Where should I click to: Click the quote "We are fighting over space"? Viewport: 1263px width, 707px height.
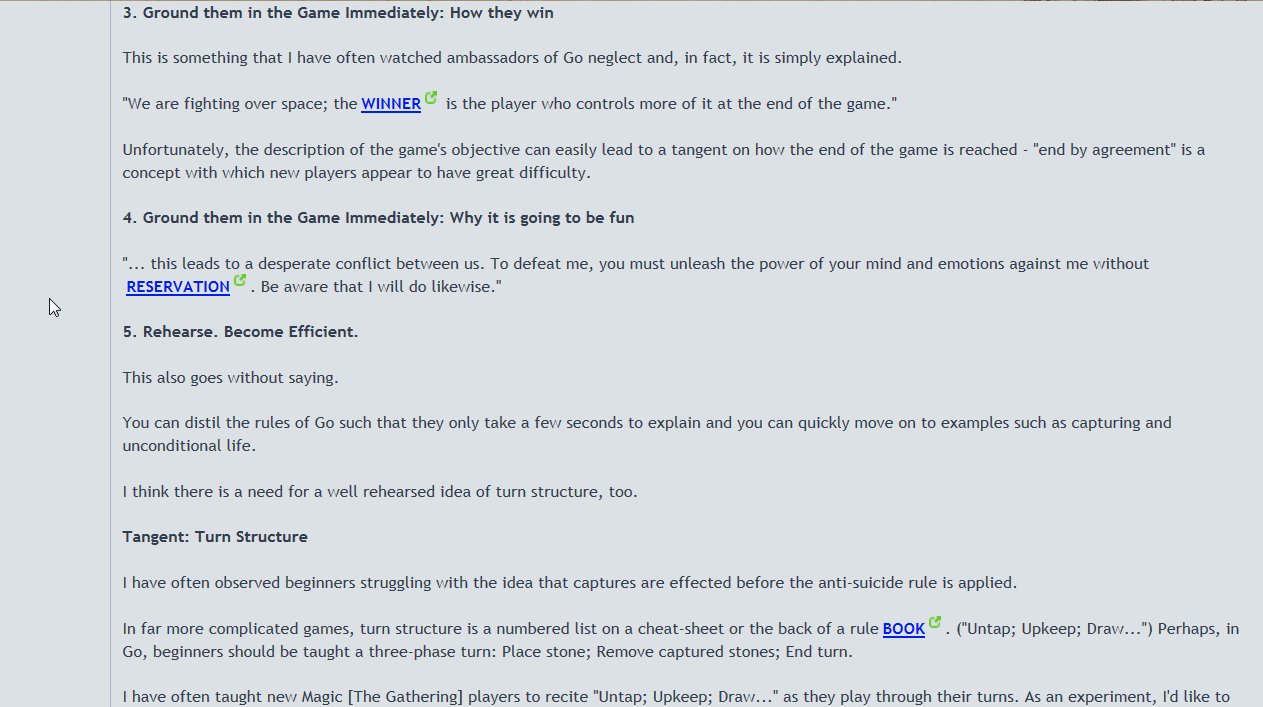coord(240,104)
